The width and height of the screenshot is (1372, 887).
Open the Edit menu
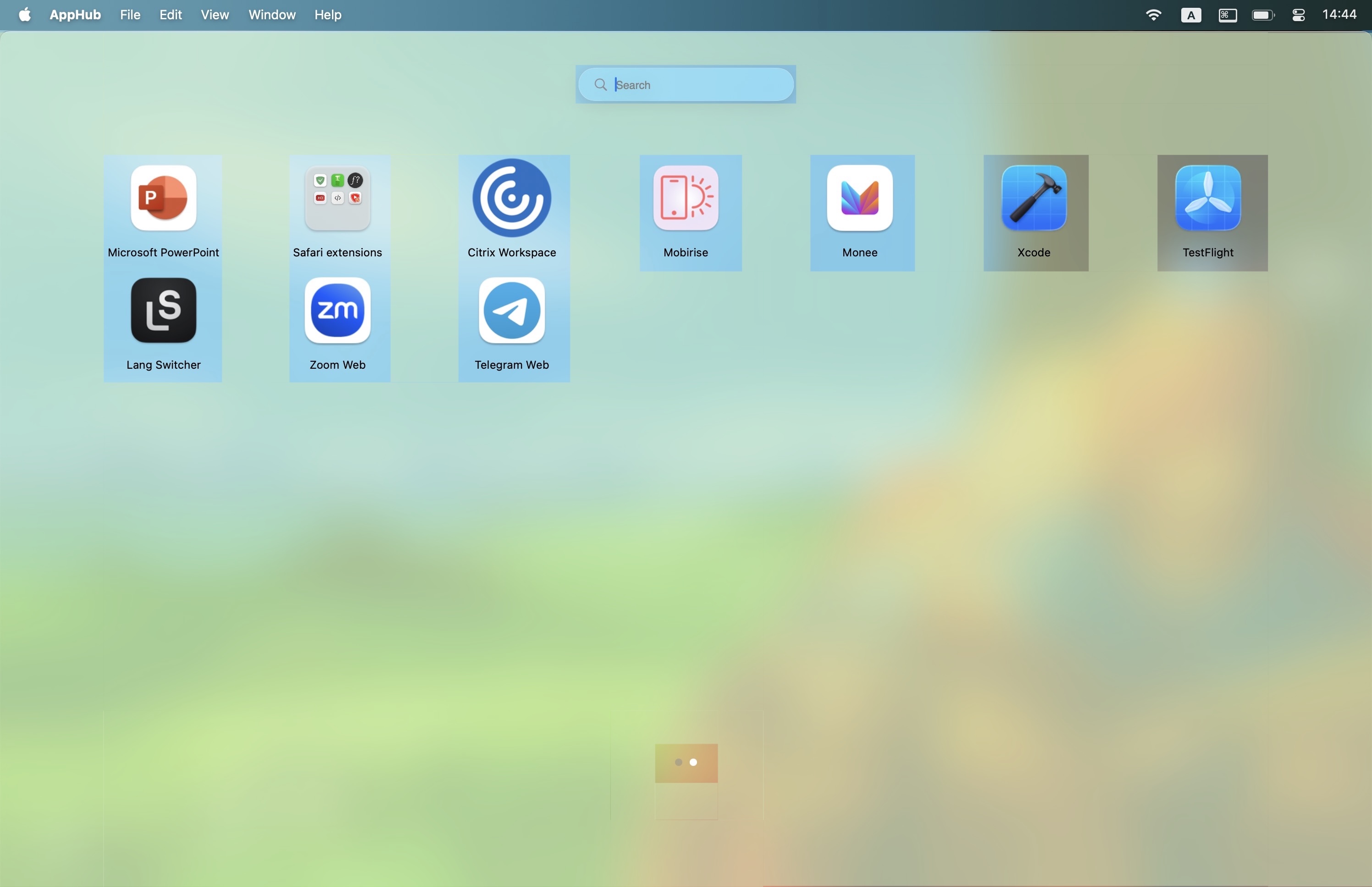[x=171, y=15]
